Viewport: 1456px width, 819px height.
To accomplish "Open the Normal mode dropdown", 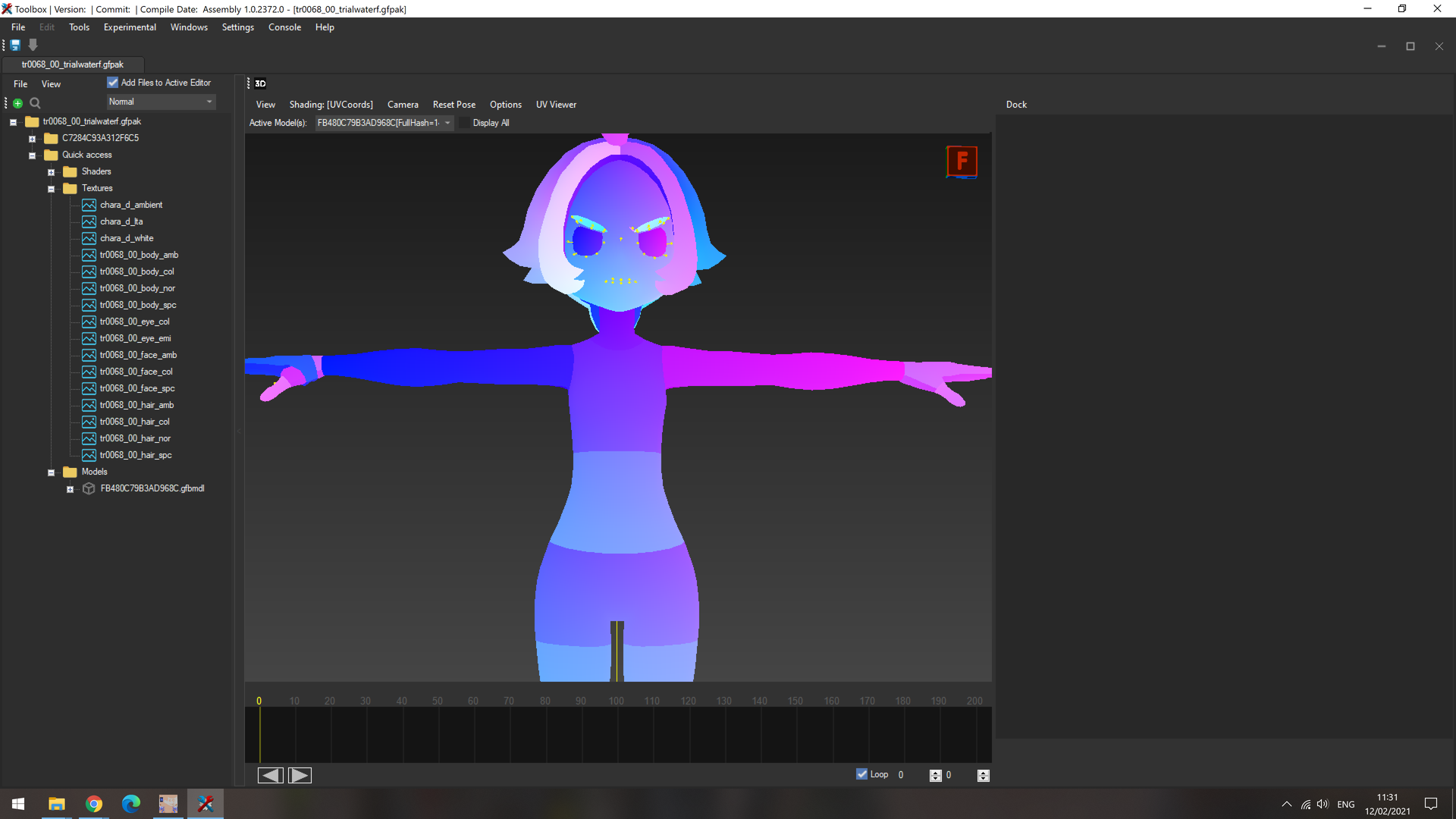I will point(161,102).
